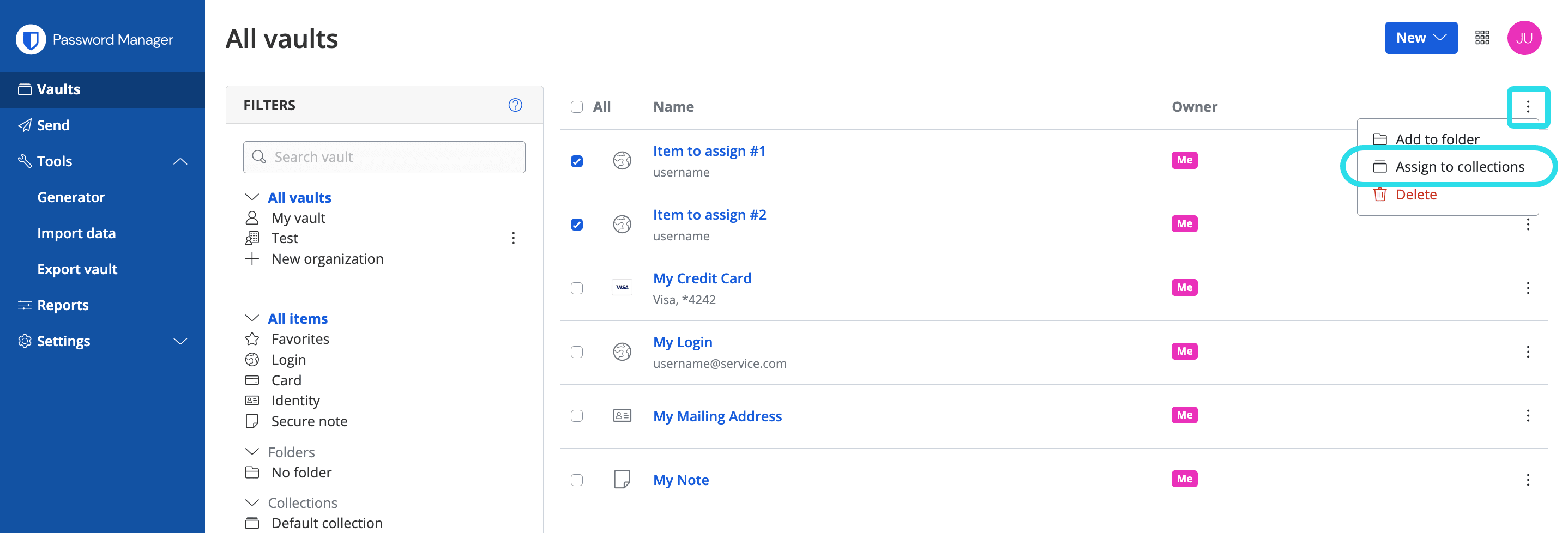This screenshot has height=533, width=1568.
Task: Select the All checkbox above the item list
Action: (576, 106)
